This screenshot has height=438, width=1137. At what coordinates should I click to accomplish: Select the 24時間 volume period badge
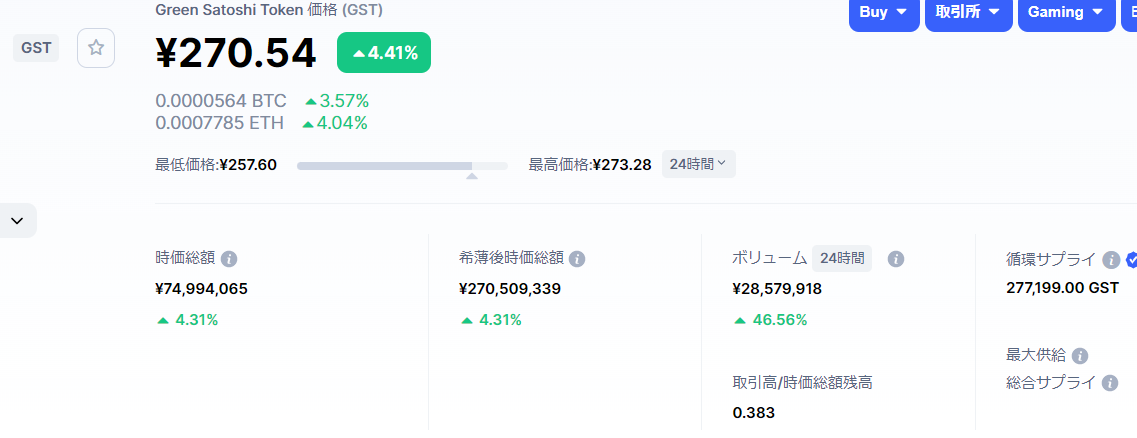(842, 258)
